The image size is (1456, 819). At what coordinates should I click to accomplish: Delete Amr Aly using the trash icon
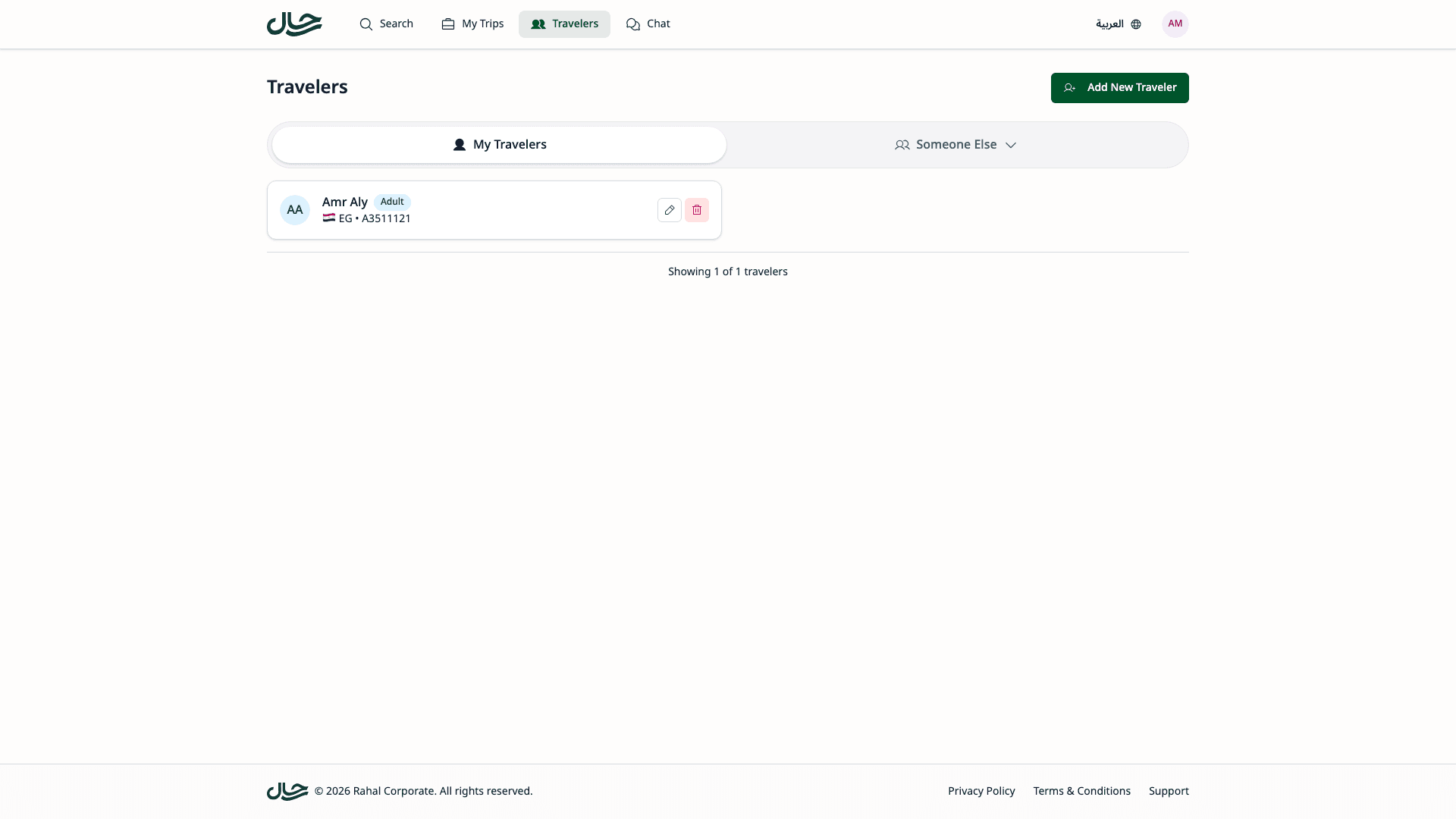697,209
